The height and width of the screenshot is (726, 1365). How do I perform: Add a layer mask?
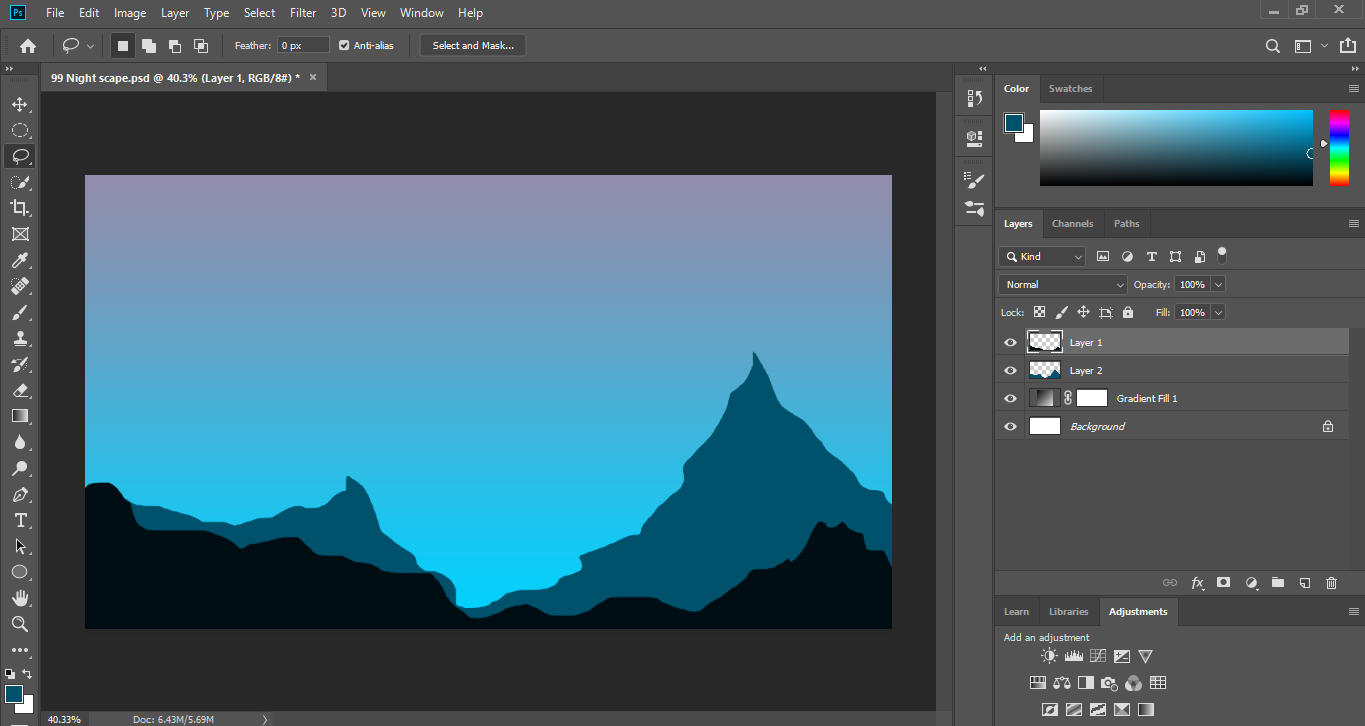[1223, 582]
